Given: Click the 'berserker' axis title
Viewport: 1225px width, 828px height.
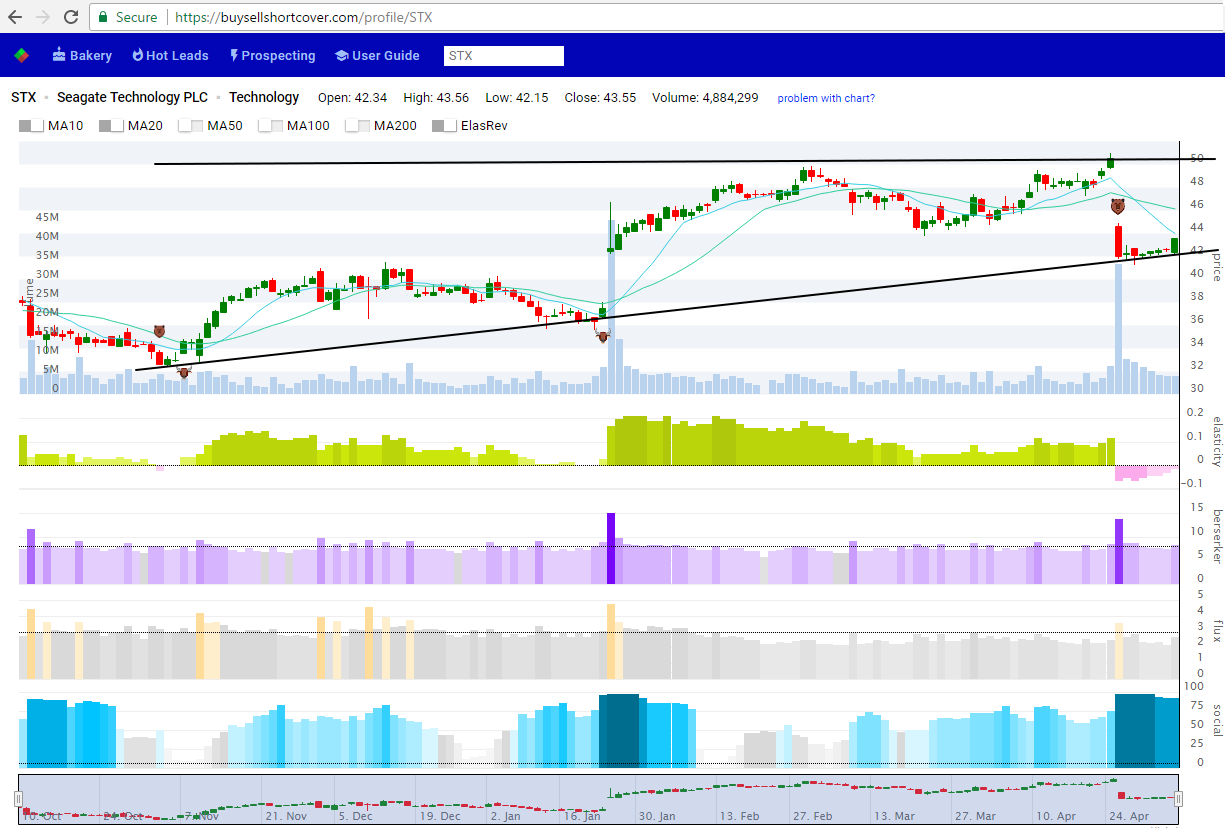Looking at the screenshot, I should (1217, 537).
